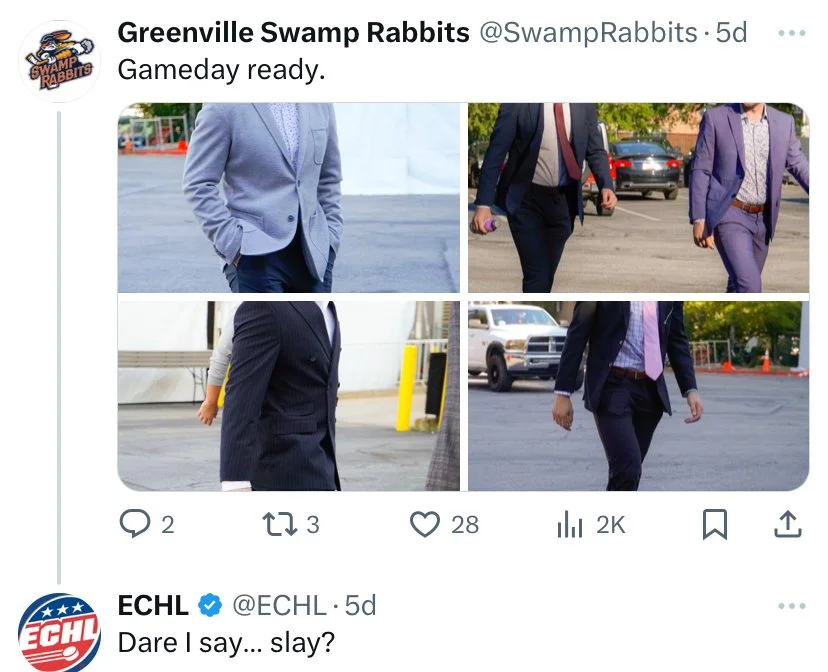Open the ECHL logo avatar
The image size is (828, 672).
(x=60, y=632)
